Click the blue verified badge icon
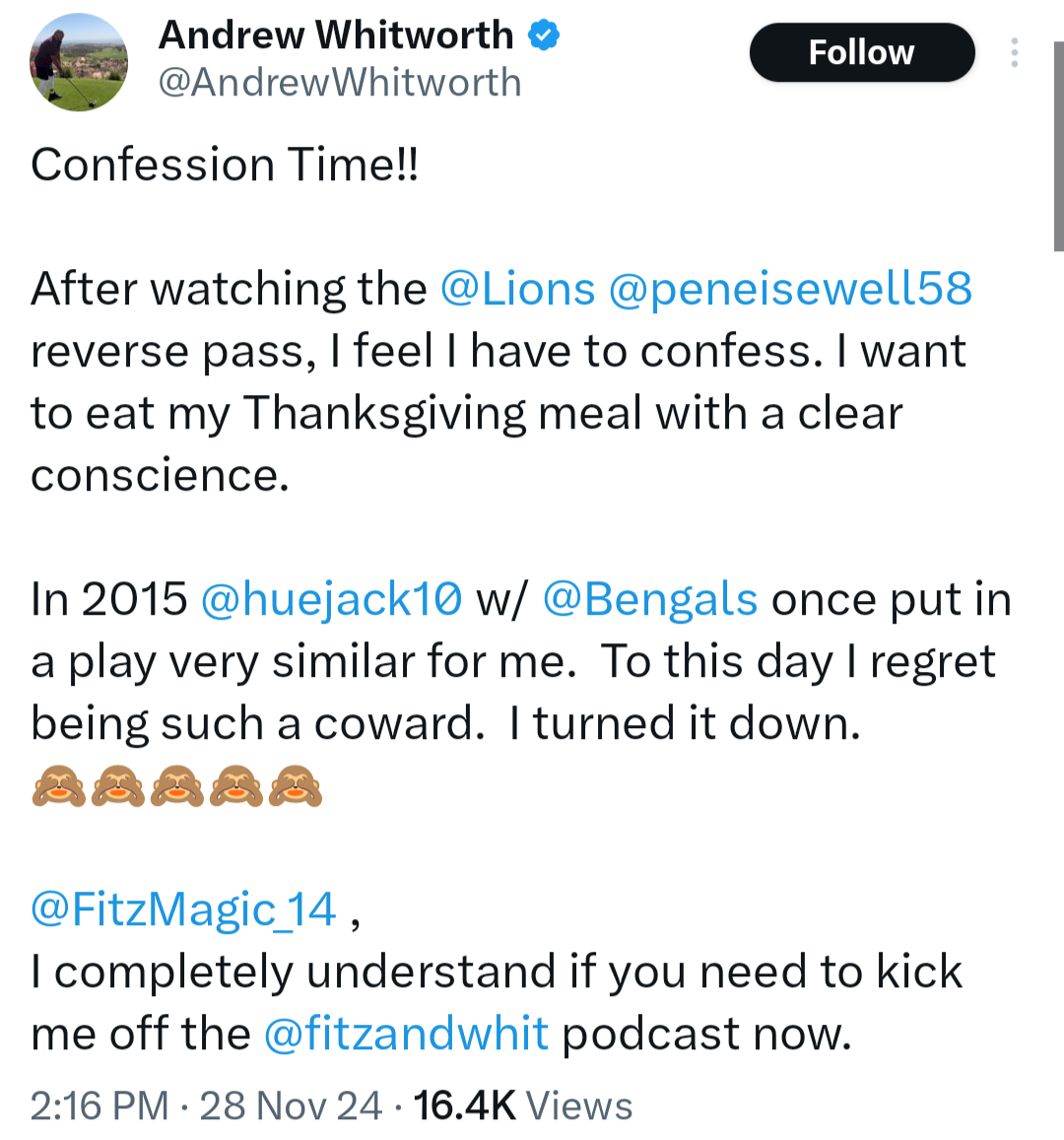The width and height of the screenshot is (1064, 1140). 543,35
